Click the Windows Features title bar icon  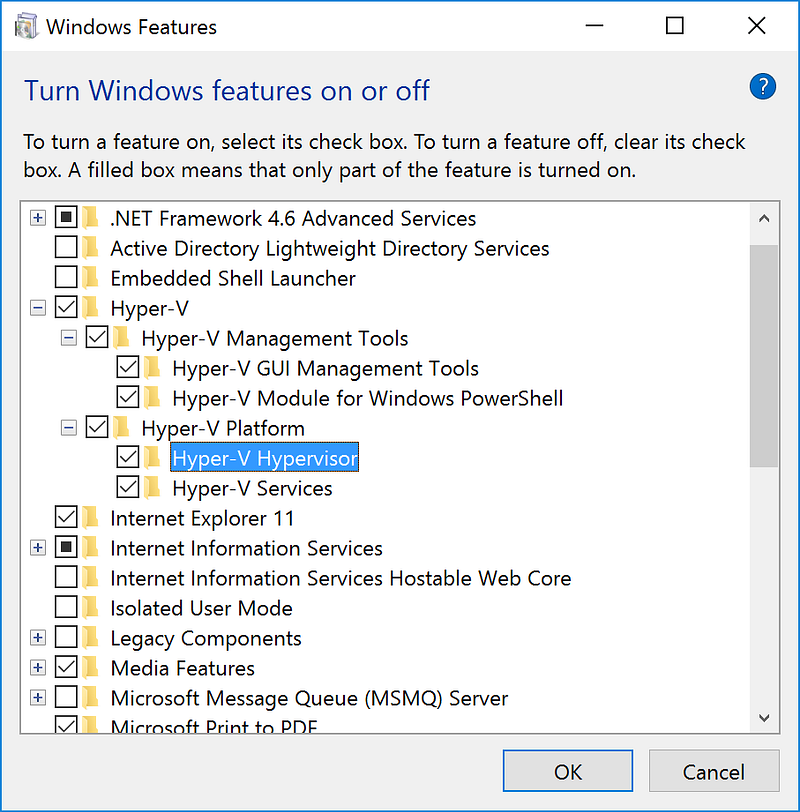26,26
